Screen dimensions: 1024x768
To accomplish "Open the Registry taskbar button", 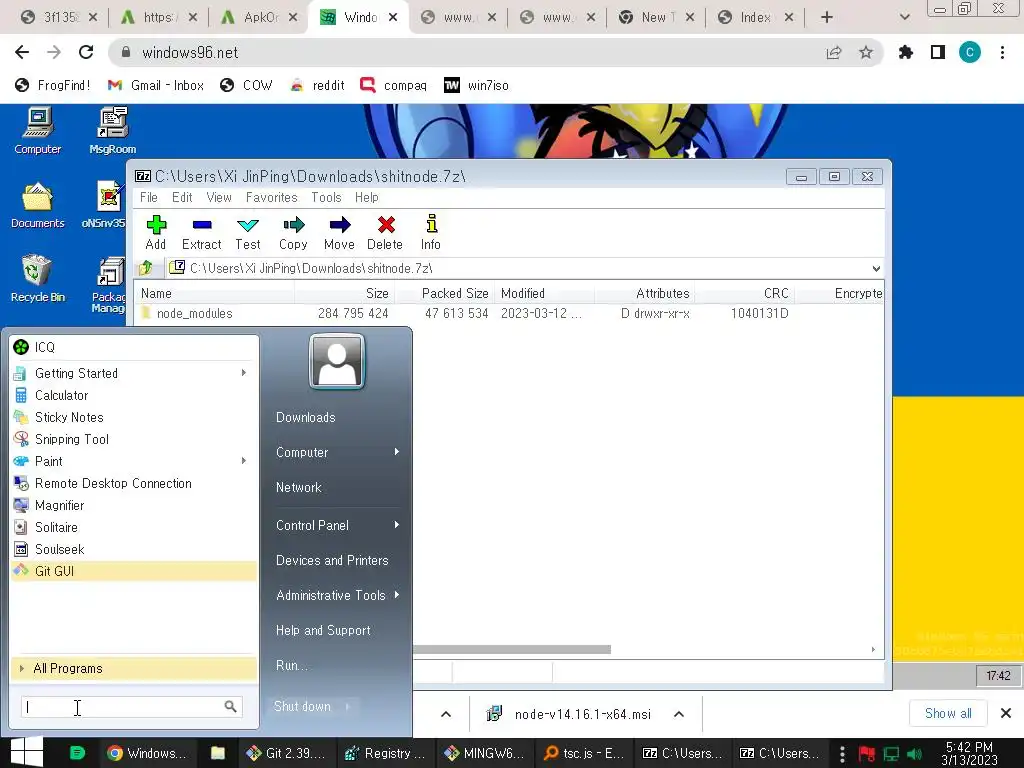I will point(386,753).
